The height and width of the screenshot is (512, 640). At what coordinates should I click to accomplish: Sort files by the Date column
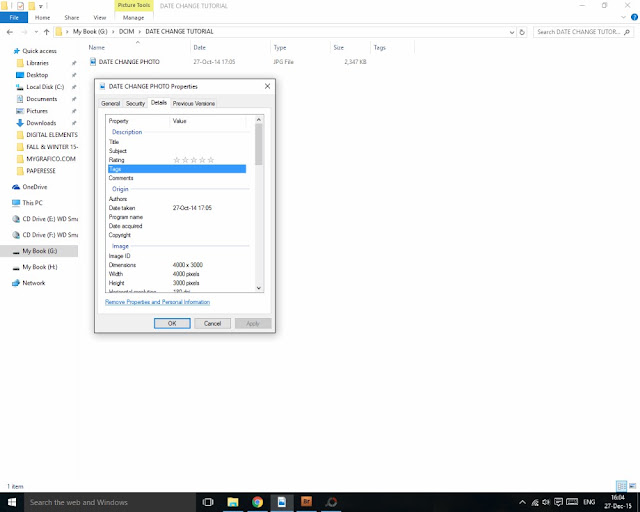click(200, 47)
